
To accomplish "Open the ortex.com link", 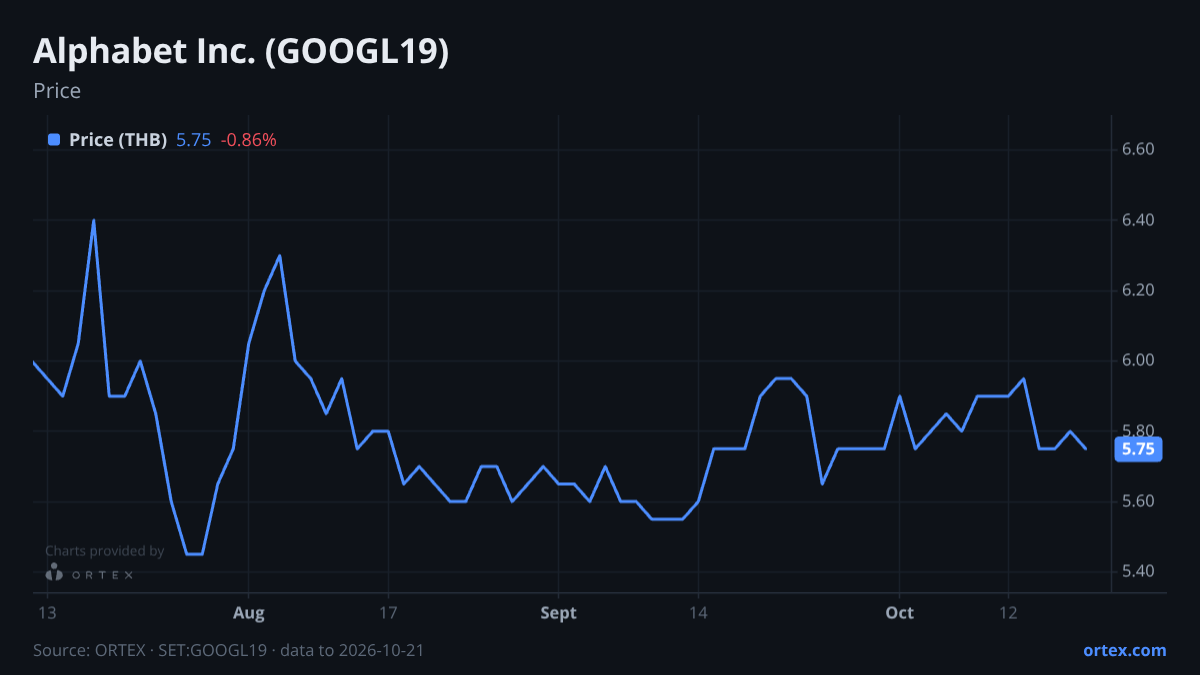I will coord(1124,650).
